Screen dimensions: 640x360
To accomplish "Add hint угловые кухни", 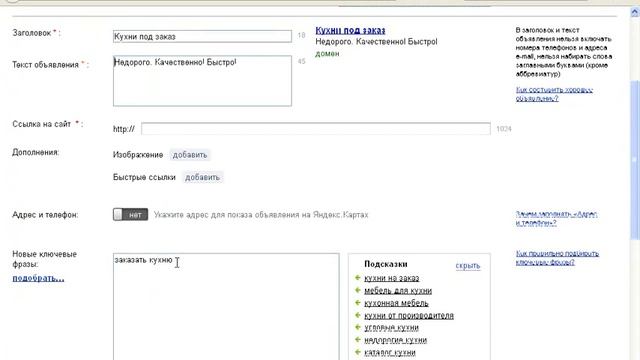I will [391, 328].
